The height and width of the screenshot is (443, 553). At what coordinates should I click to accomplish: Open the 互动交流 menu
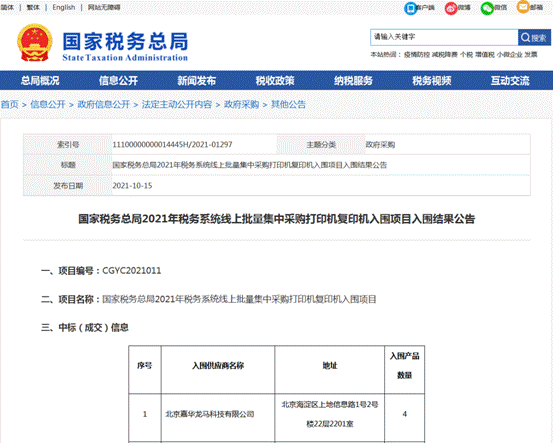click(510, 81)
